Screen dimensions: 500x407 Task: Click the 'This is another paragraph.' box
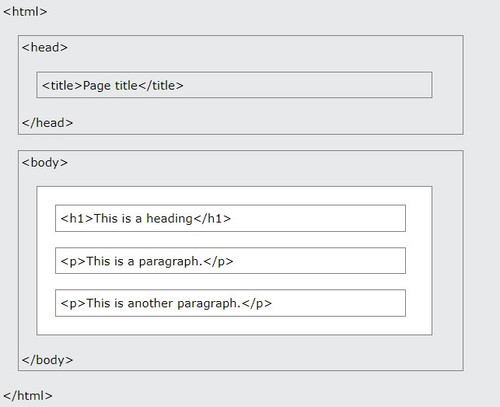[230, 303]
